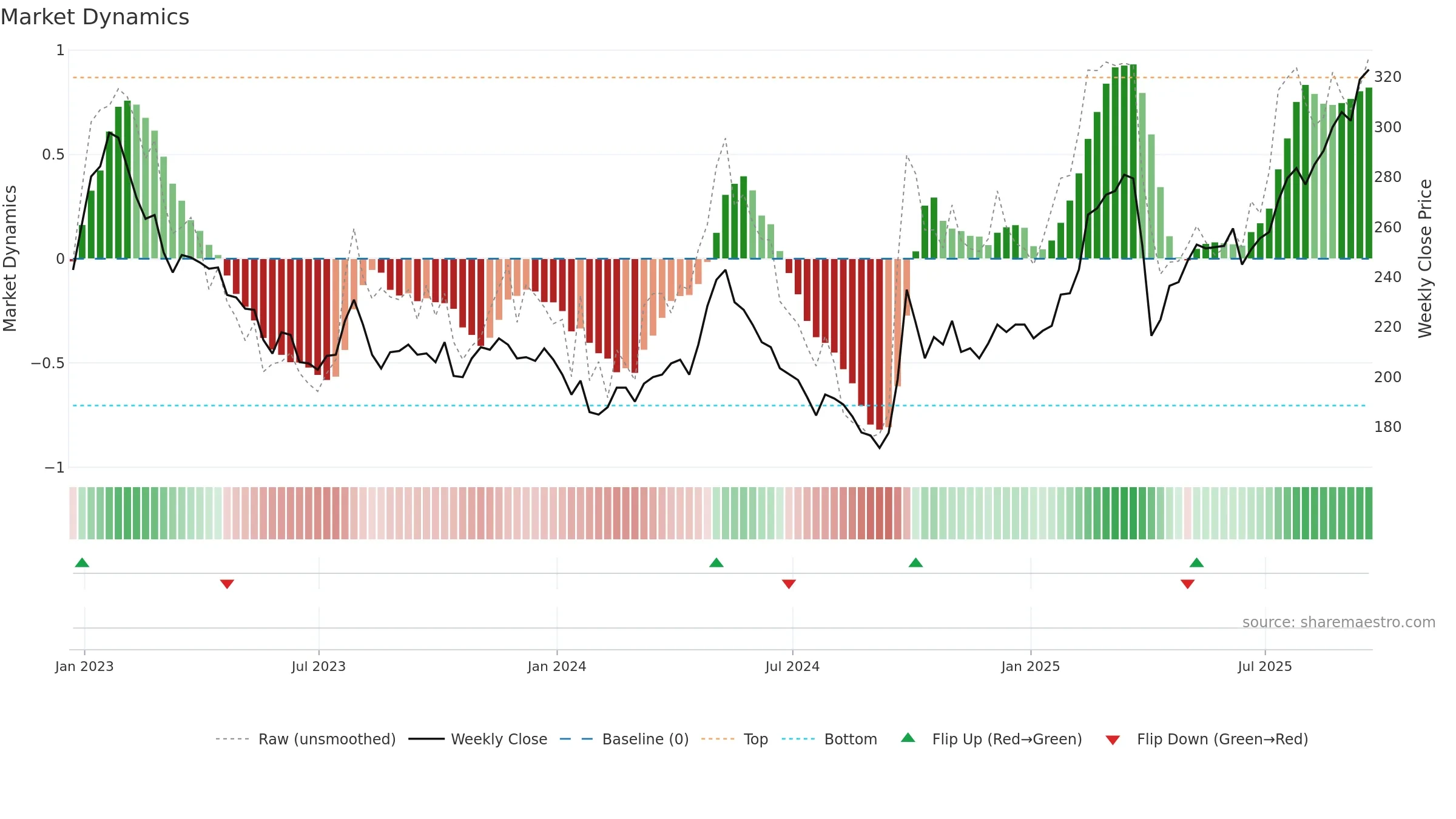Click the Market Dynamics chart title
This screenshot has height=819, width=1456.
pos(95,17)
